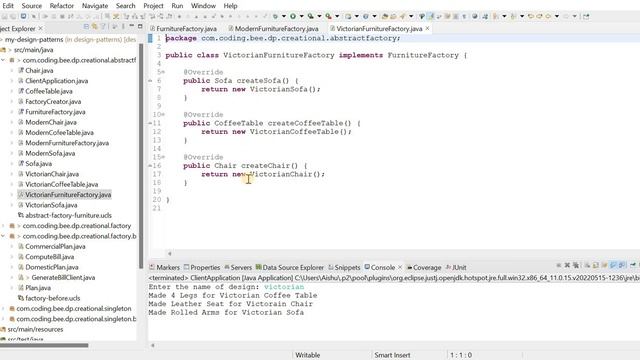Click the Next Annotation icon in the toolbar
Viewport: 640px width, 360px height.
495,16
